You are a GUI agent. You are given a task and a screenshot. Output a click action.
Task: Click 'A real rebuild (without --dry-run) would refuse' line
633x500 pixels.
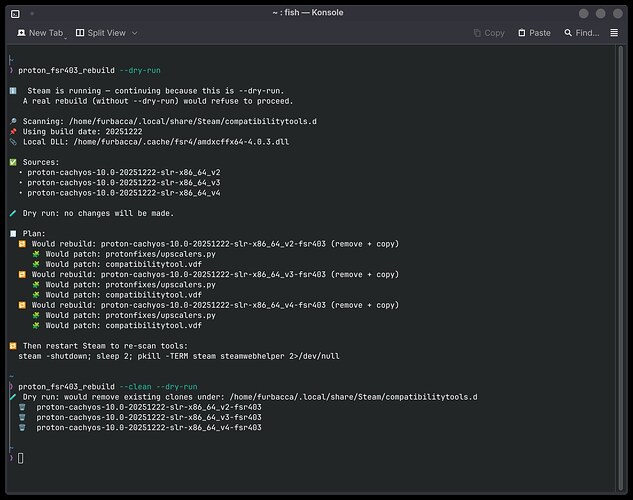(158, 101)
